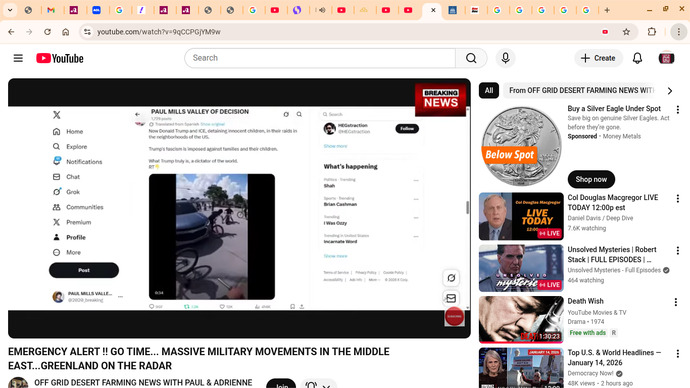Screen dimensions: 690x388
Task: Open YouTube notifications bell
Action: tap(637, 58)
